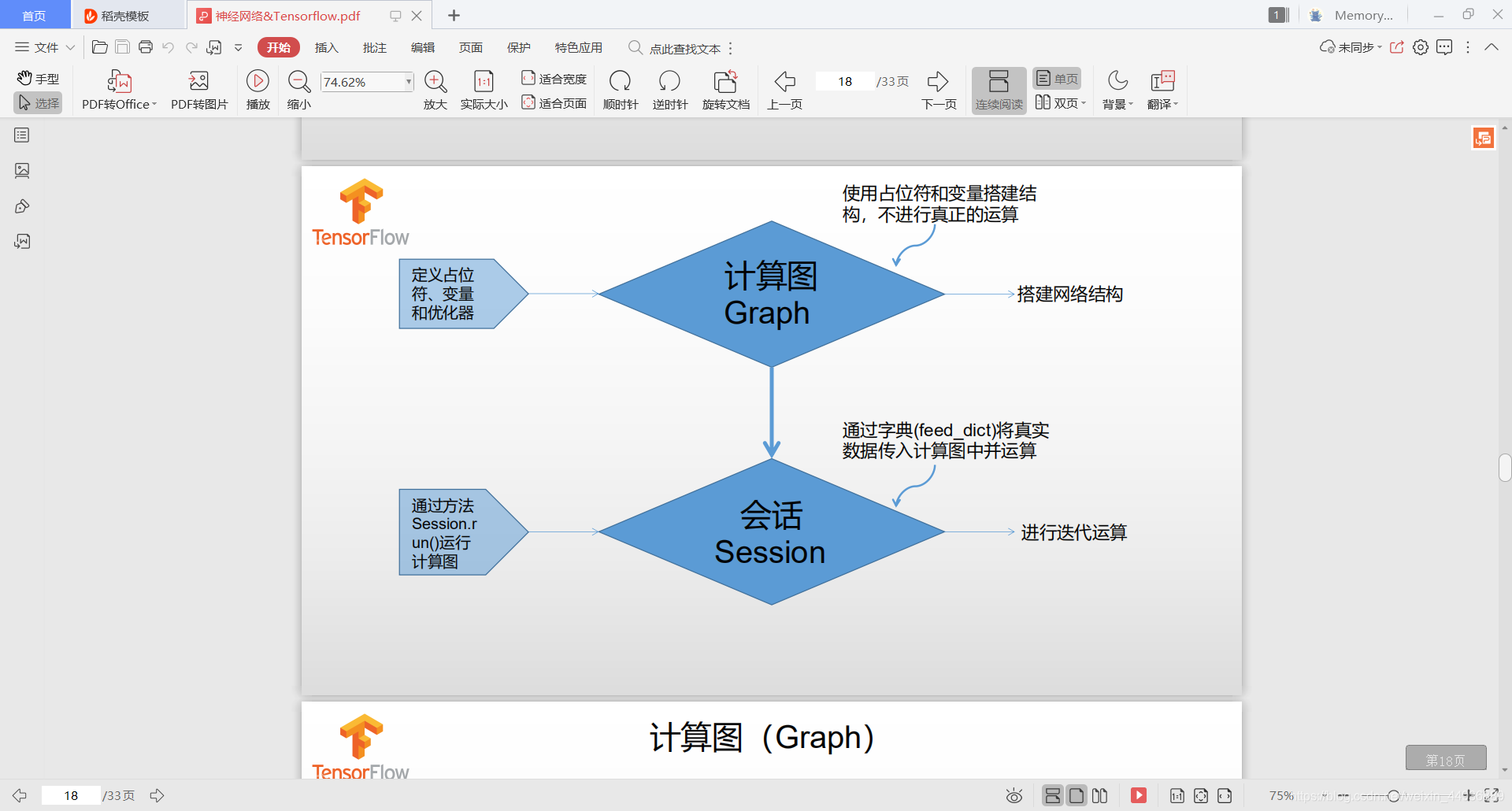This screenshot has height=811, width=1512.
Task: Open the 特色应用 ribbon tab
Action: coord(579,47)
